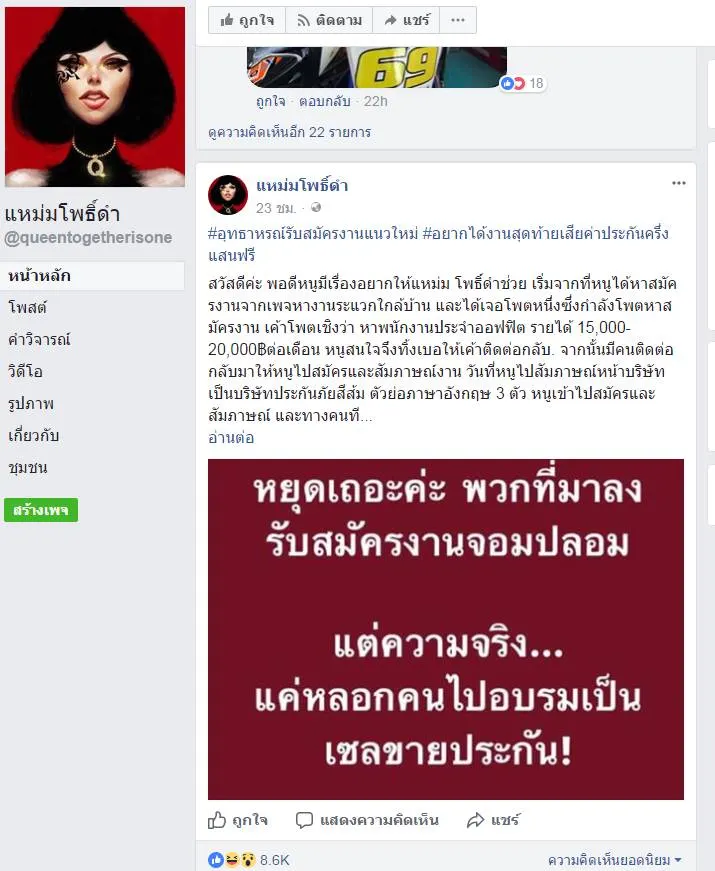Go to รูปภาพ section
Viewport: 715px width, 871px height.
click(x=31, y=403)
